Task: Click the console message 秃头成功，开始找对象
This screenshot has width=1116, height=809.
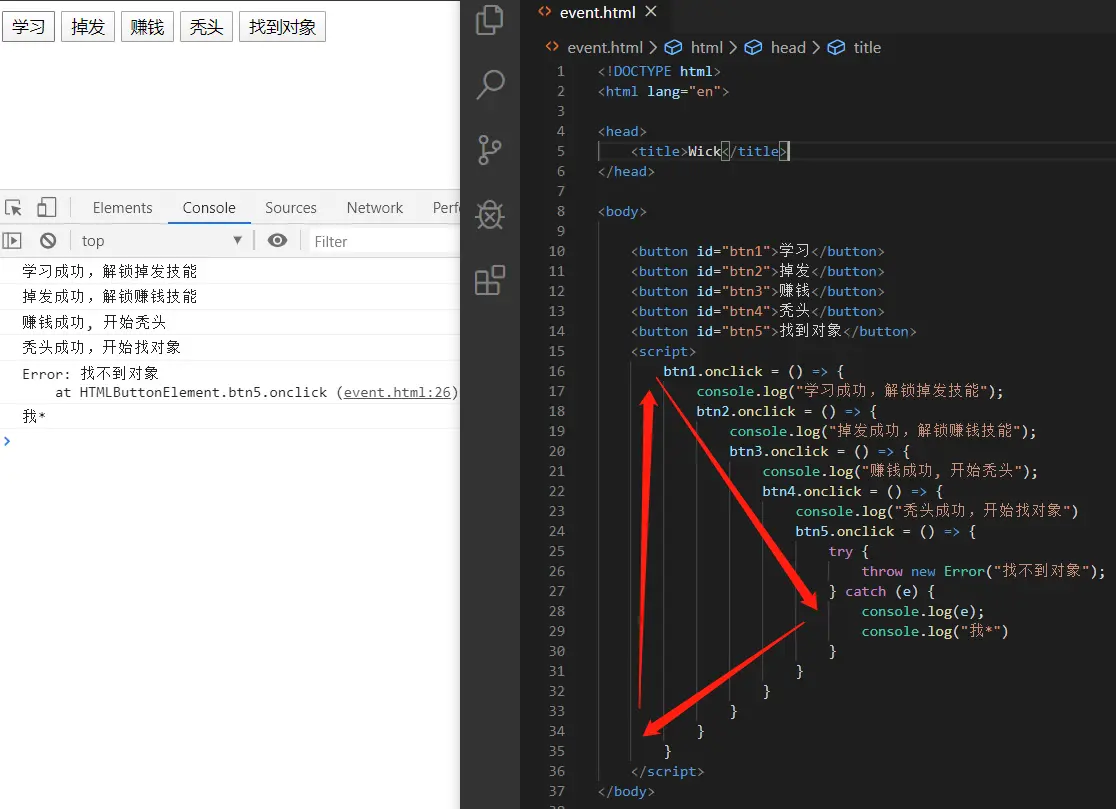Action: (x=101, y=347)
